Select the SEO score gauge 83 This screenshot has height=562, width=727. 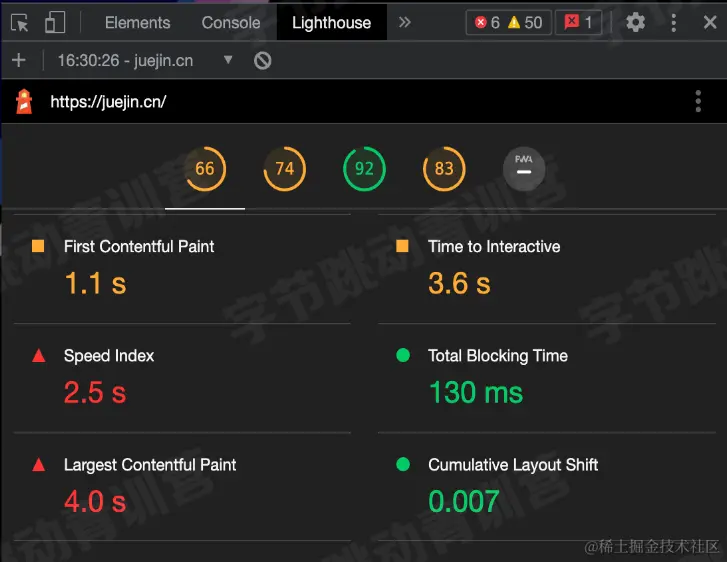[444, 169]
